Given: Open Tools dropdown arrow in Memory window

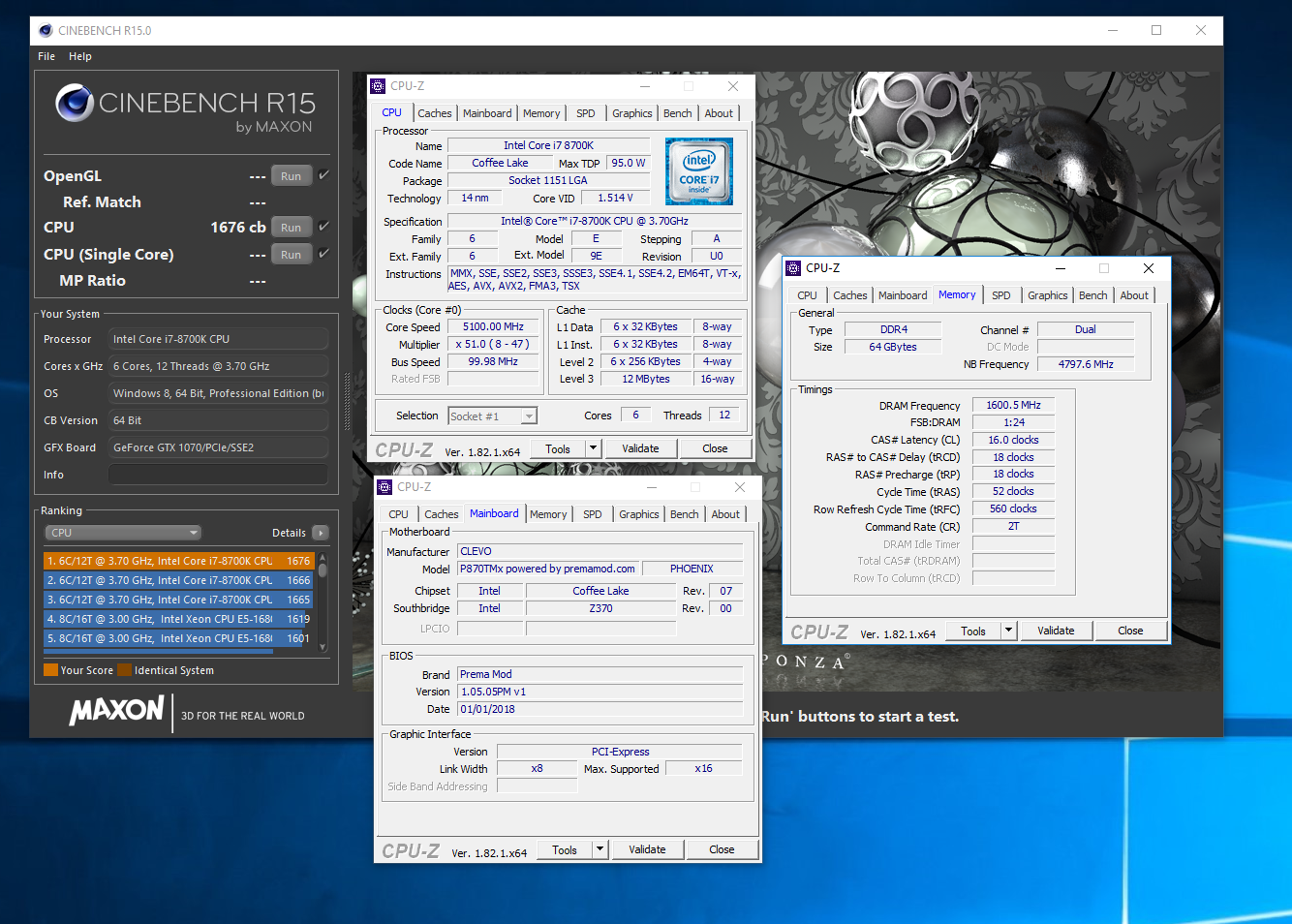Looking at the screenshot, I should [x=1008, y=631].
